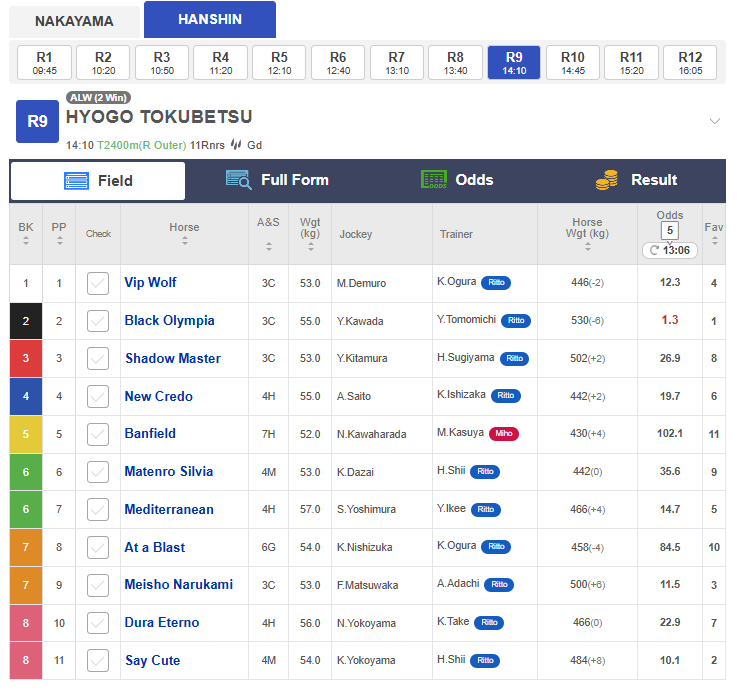737x690 pixels.
Task: Open the Odds count dropdown showing 5
Action: [670, 230]
